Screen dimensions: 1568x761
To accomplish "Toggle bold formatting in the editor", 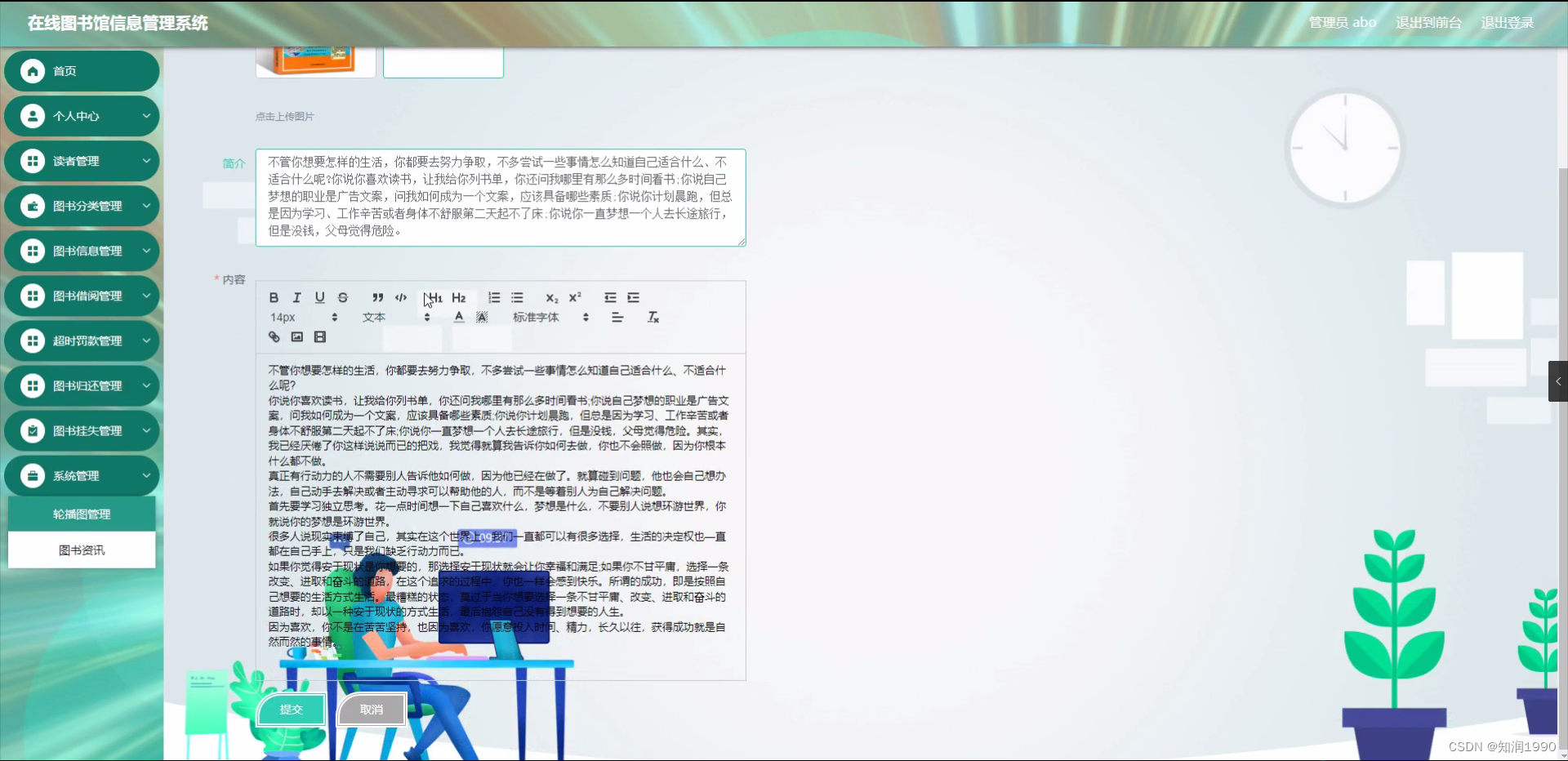I will coord(274,298).
